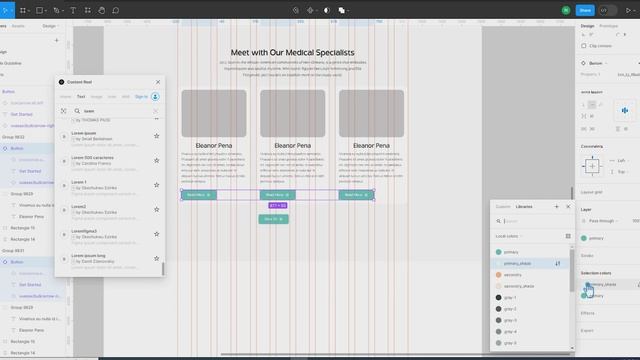Screen dimensions: 640x360
Task: Click the Content Reel profile avatar icon
Action: [155, 97]
